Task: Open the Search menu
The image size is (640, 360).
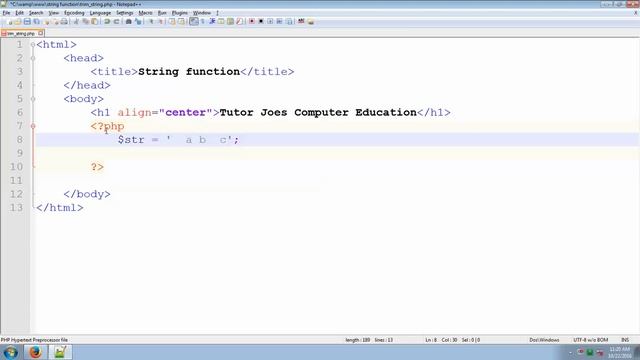Action: coord(36,13)
